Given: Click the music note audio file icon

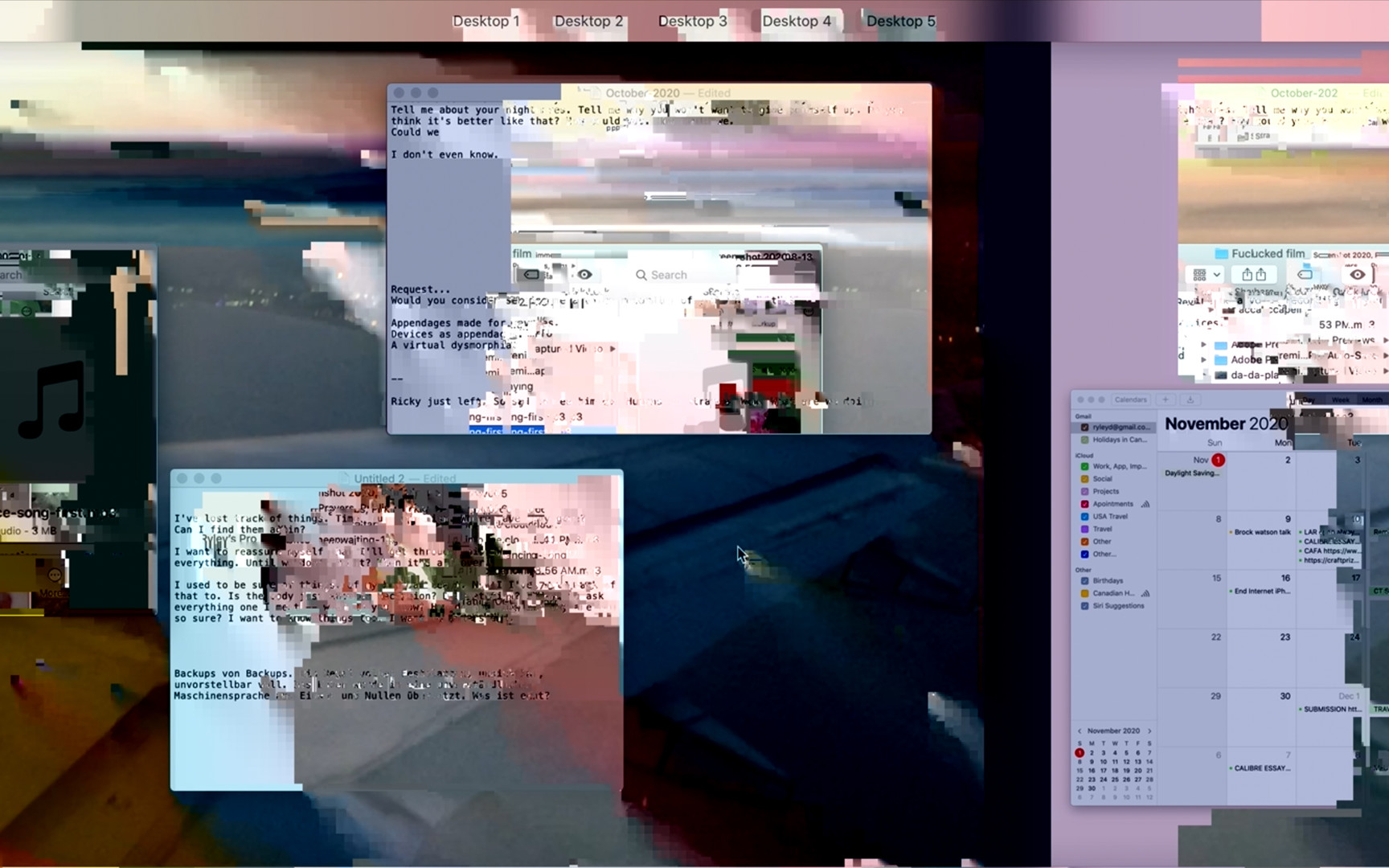Looking at the screenshot, I should 51,400.
